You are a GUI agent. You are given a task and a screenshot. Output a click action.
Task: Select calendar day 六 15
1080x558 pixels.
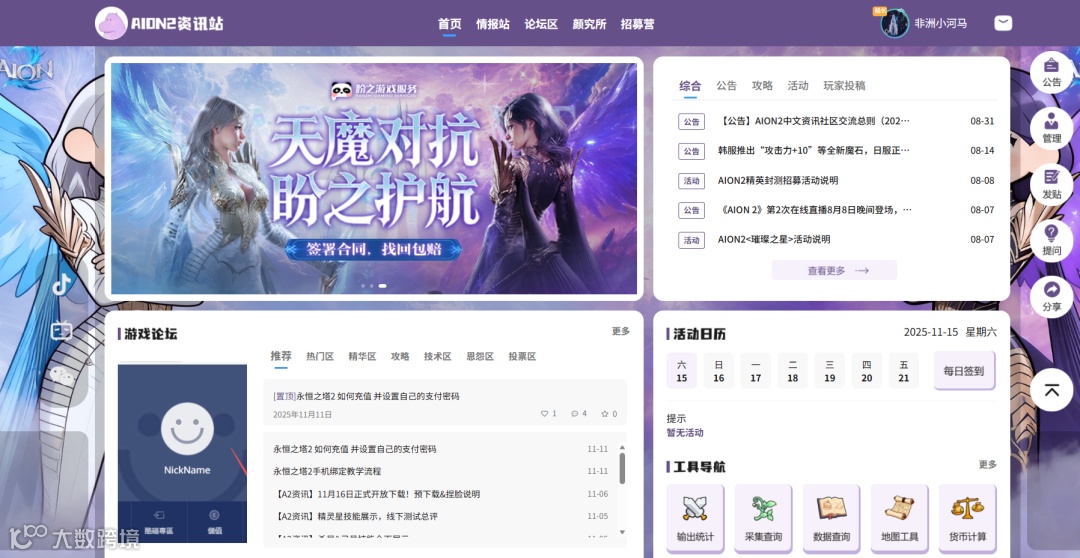point(682,371)
